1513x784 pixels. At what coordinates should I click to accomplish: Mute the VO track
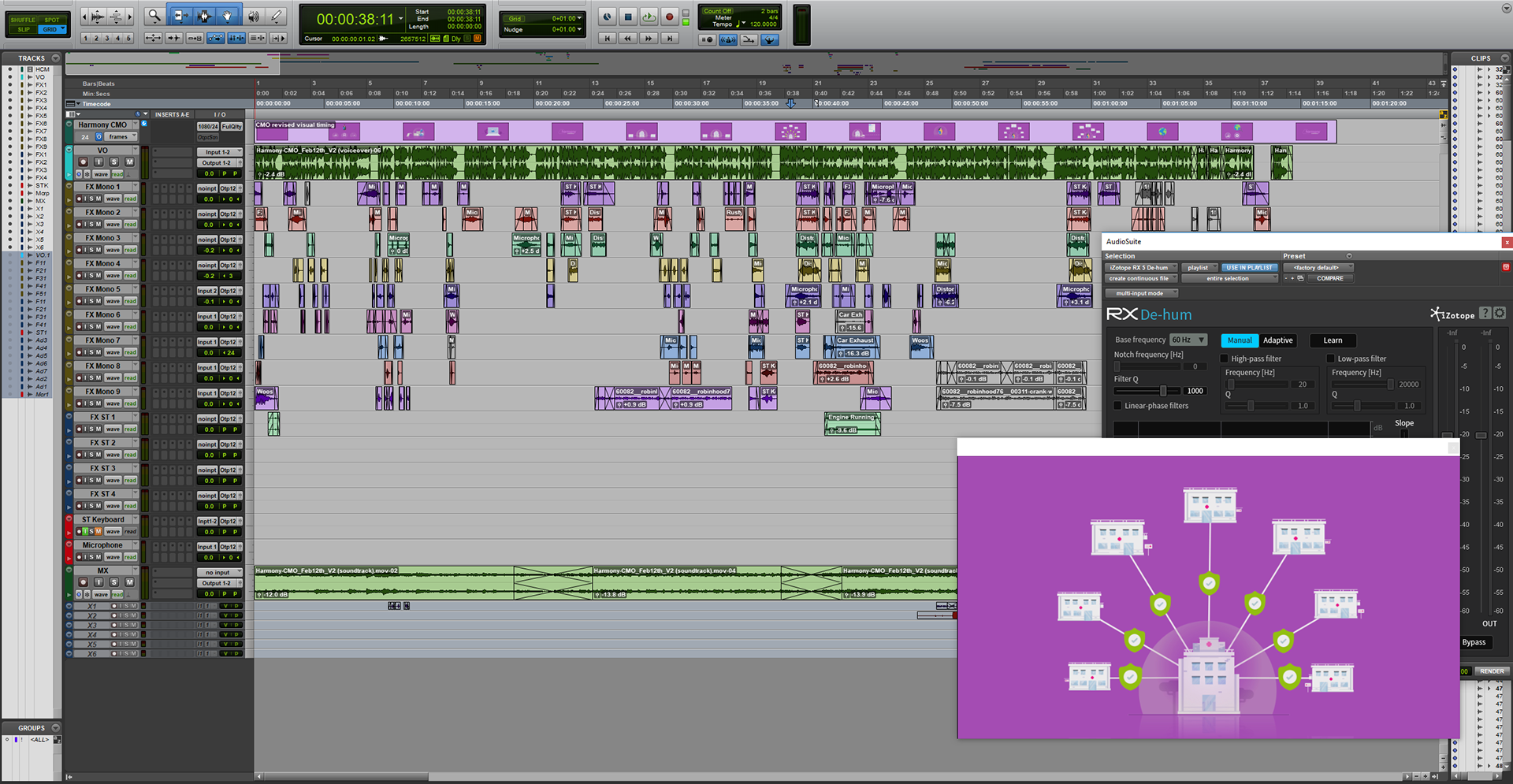click(x=129, y=162)
